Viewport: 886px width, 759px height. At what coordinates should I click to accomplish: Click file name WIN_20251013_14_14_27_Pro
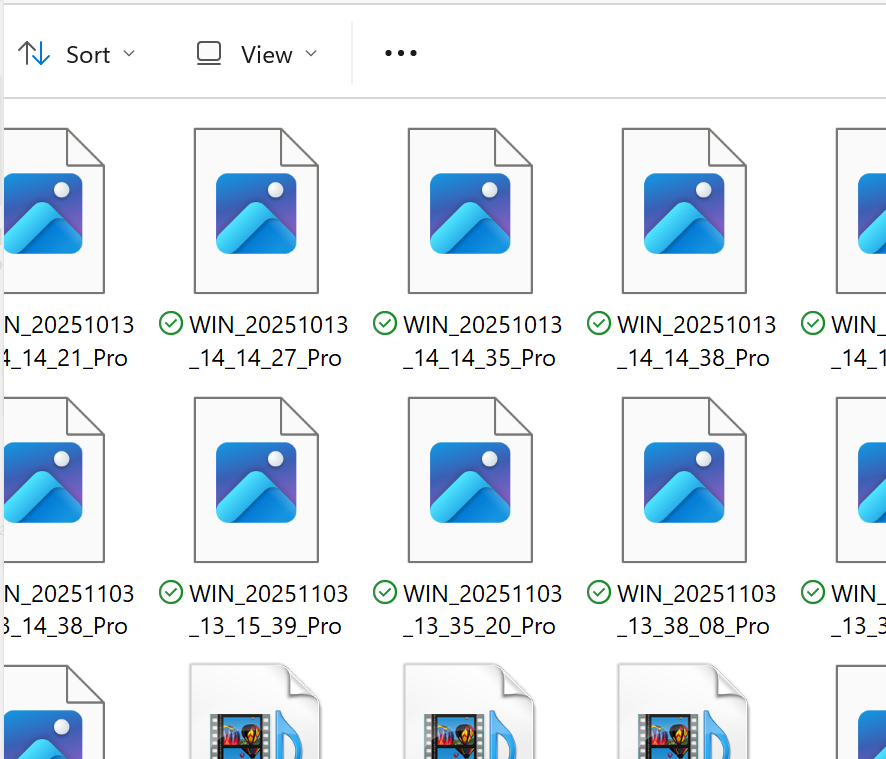[268, 341]
